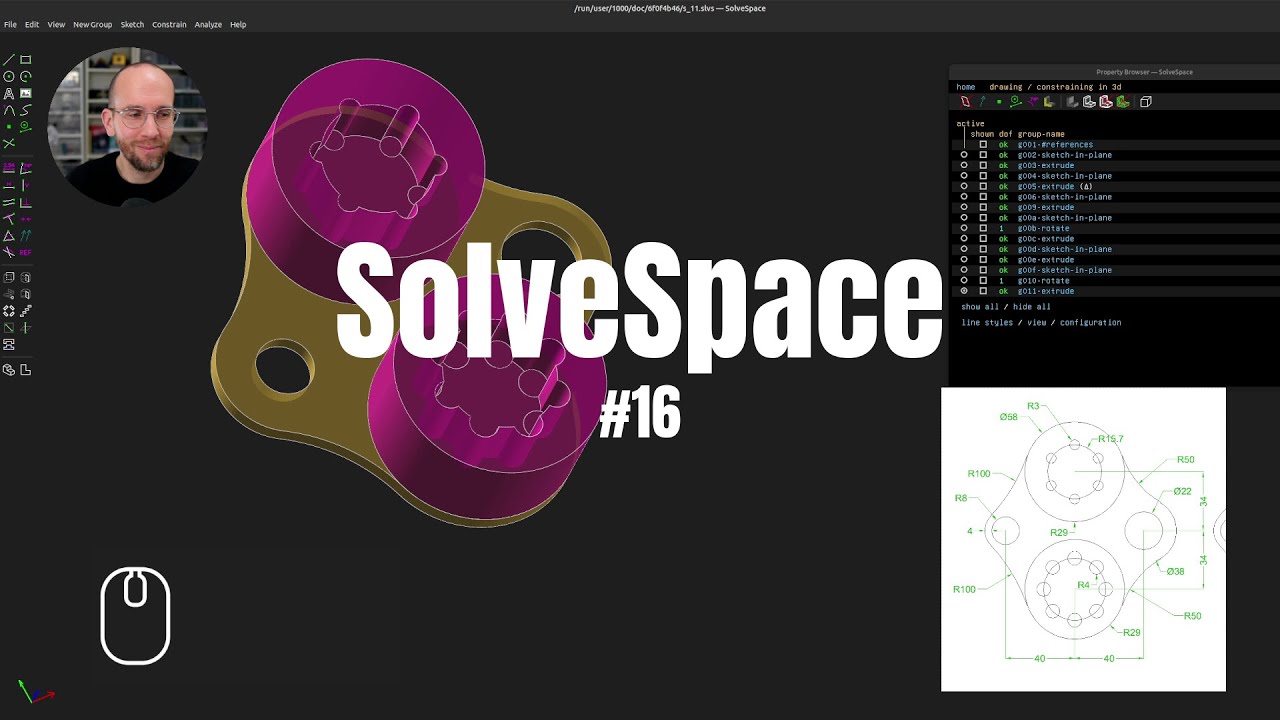Click the home link in Property Browser

(965, 87)
